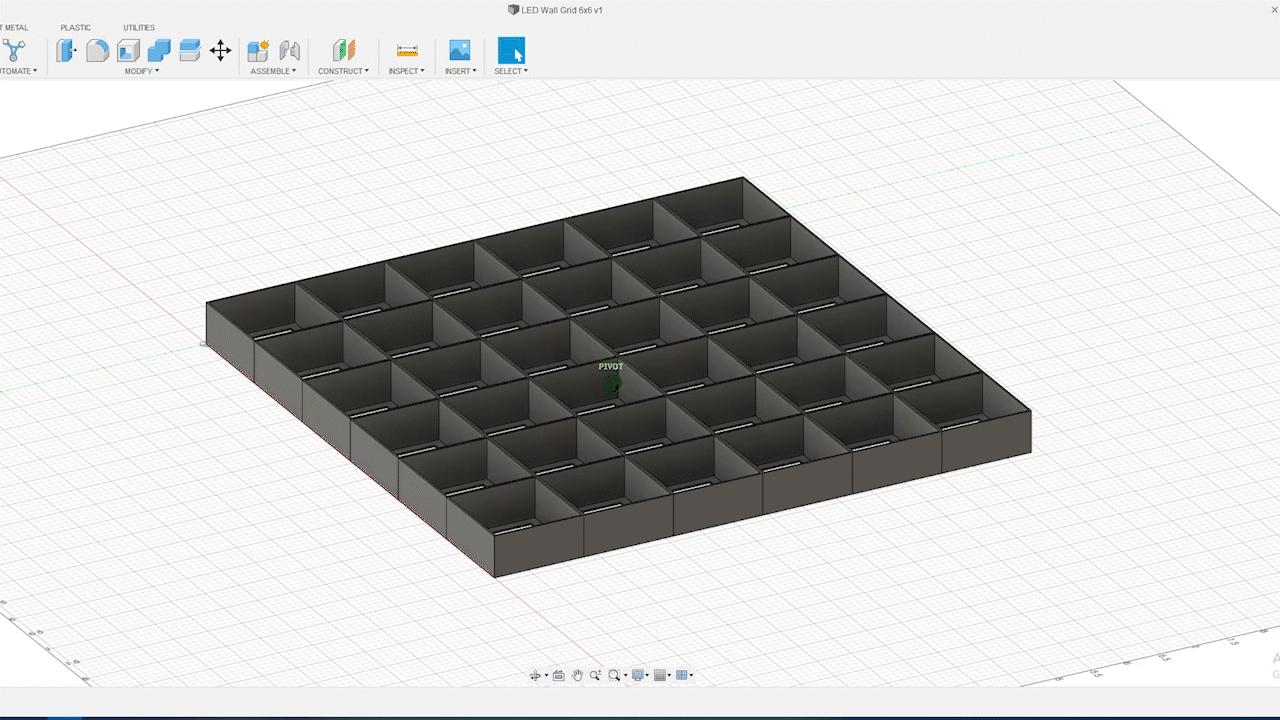Switch to the UTILITIES tab
The image size is (1280, 720).
(139, 27)
